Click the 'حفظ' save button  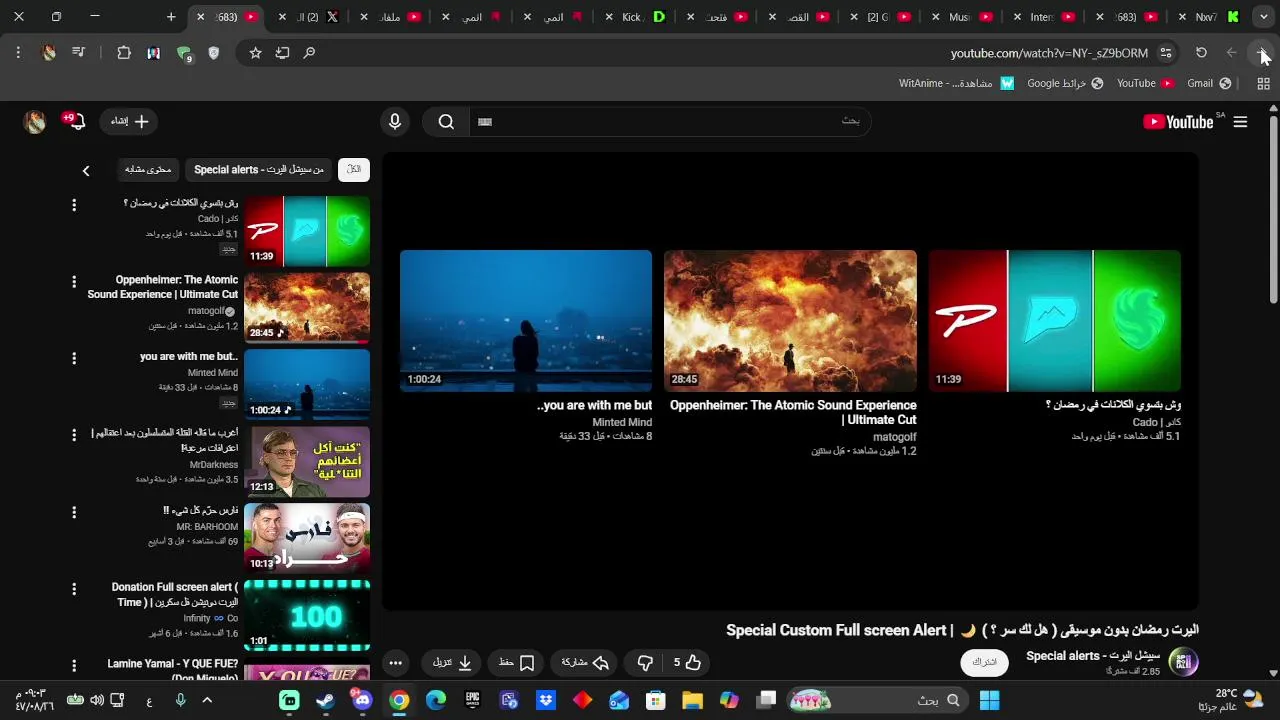[x=516, y=662]
